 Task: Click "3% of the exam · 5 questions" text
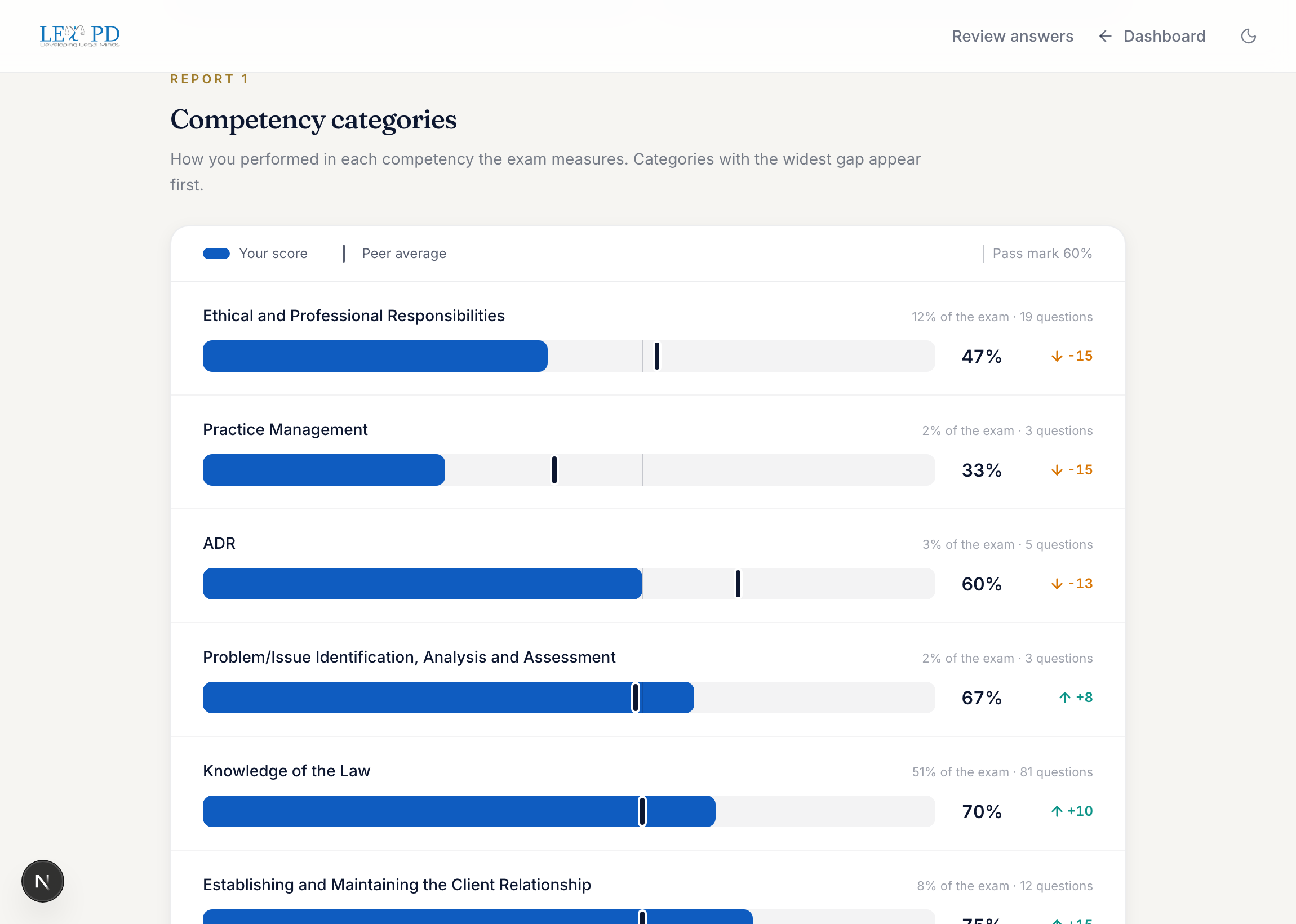click(x=1007, y=544)
